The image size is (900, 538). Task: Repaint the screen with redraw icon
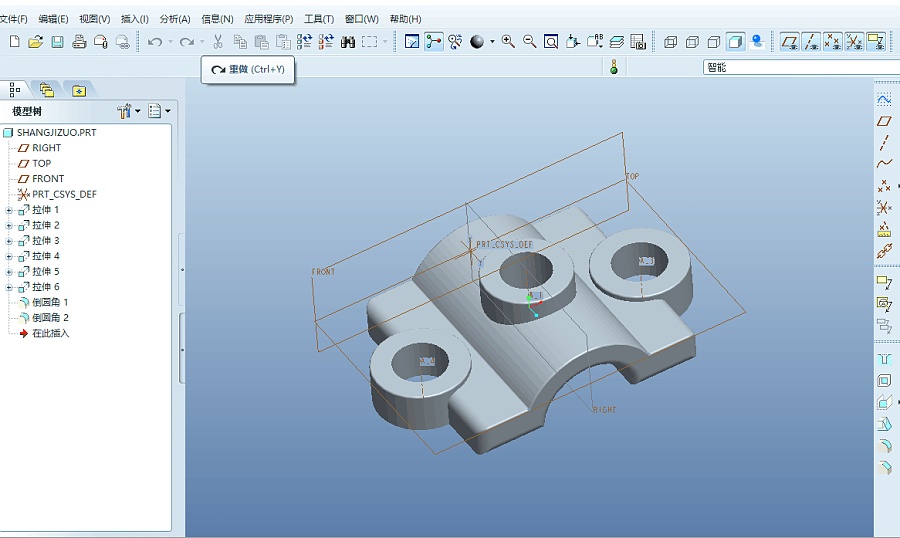pos(412,41)
